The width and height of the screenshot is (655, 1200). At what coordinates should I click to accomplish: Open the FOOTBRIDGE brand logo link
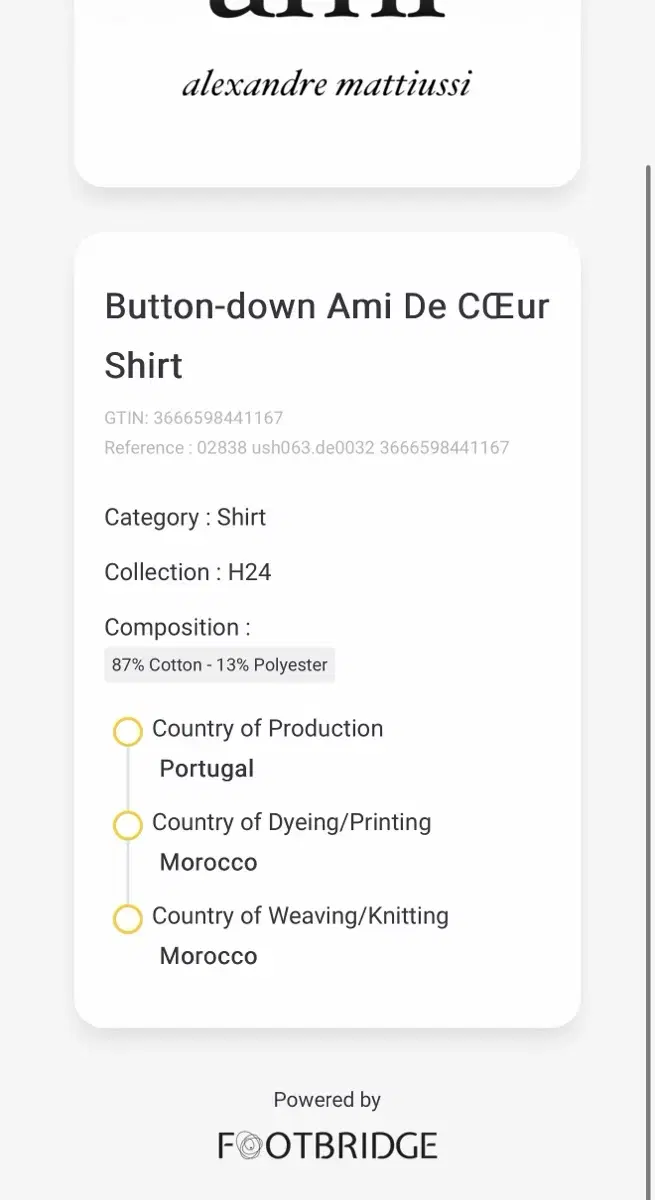pos(328,1145)
